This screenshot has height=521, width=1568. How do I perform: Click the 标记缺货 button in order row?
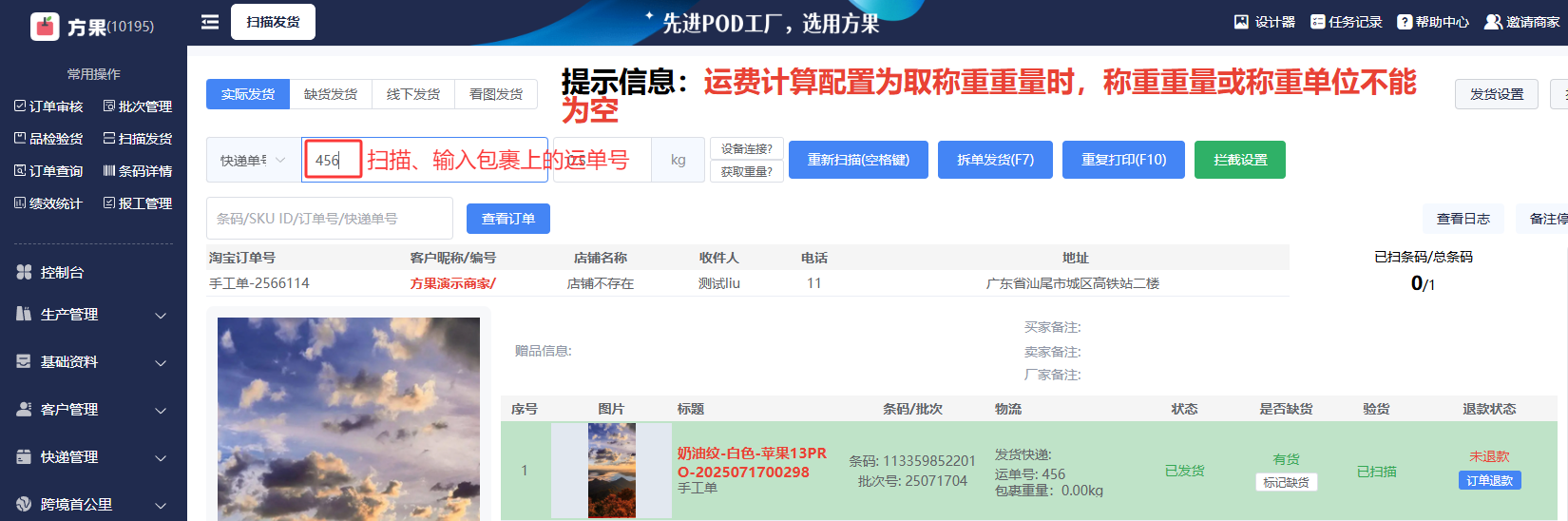click(x=1286, y=482)
